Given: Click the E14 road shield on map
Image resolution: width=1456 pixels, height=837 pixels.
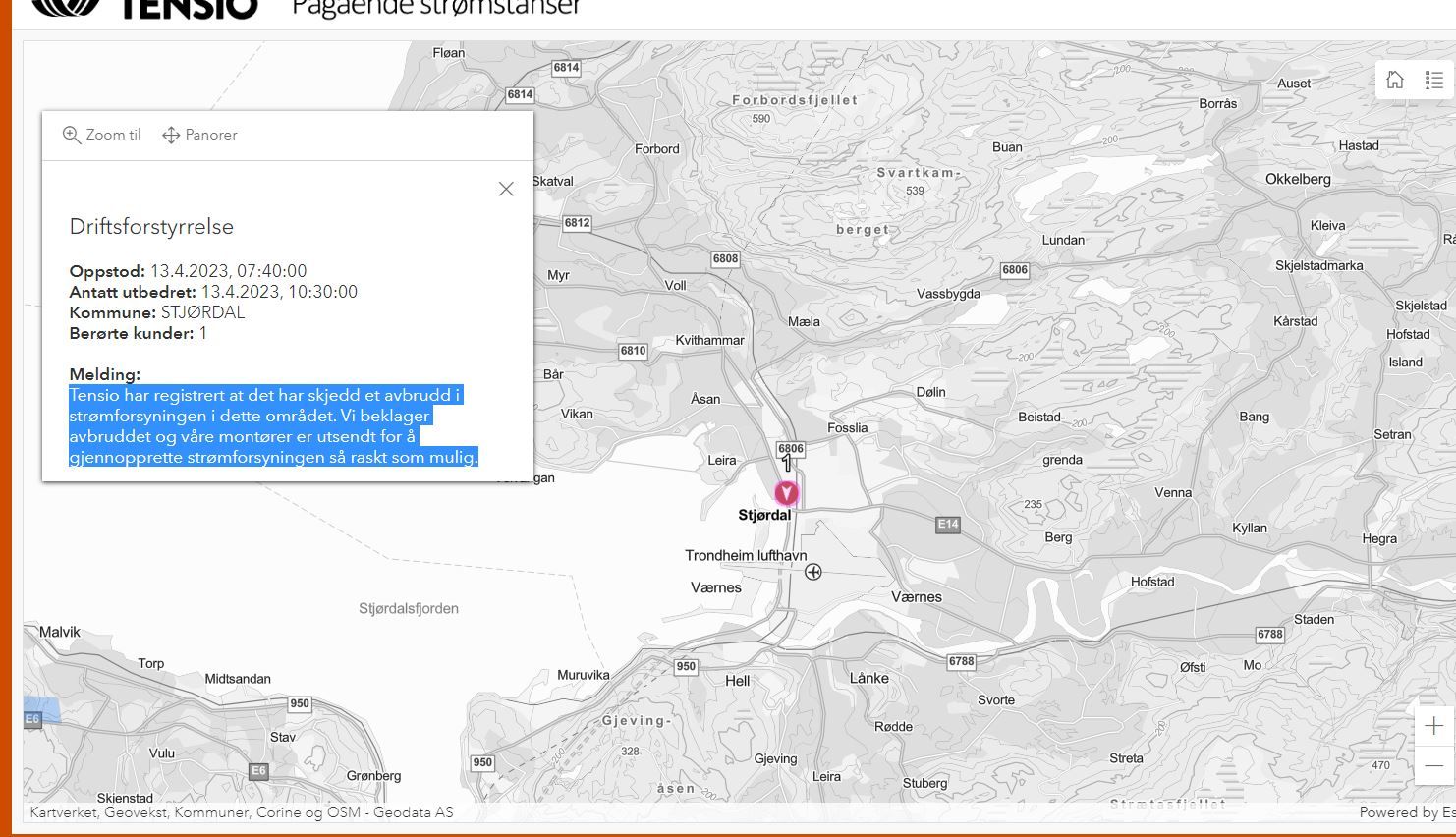Looking at the screenshot, I should click(947, 525).
